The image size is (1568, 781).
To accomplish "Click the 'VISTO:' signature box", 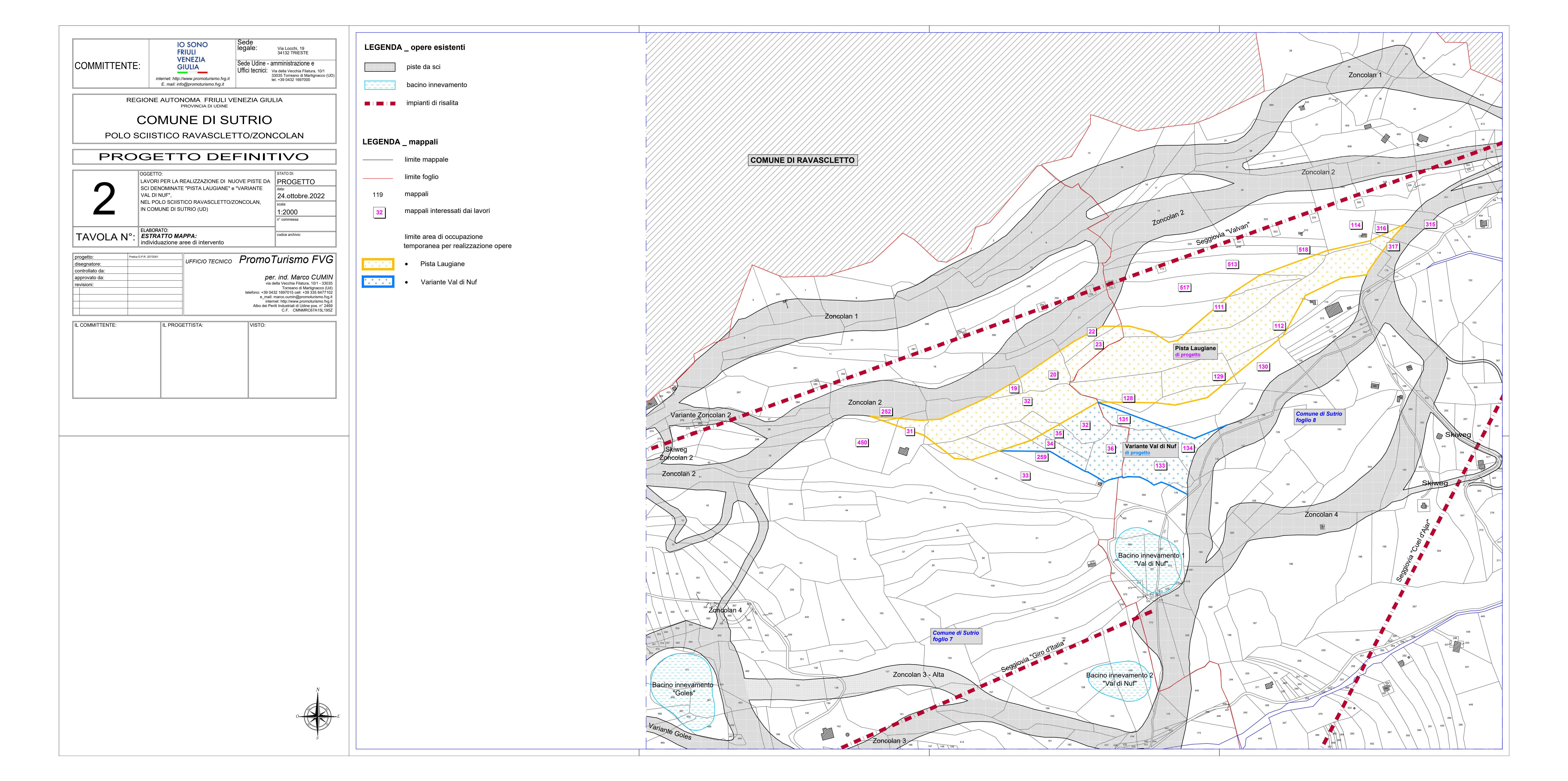I will tap(292, 360).
